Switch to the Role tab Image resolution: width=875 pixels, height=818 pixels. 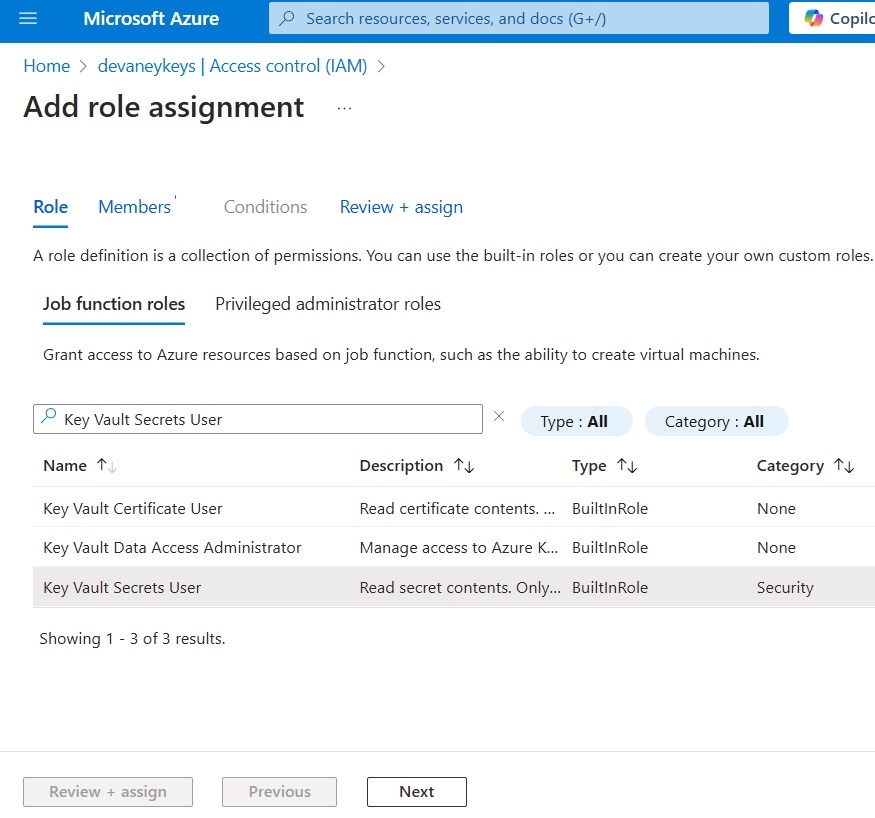coord(51,207)
